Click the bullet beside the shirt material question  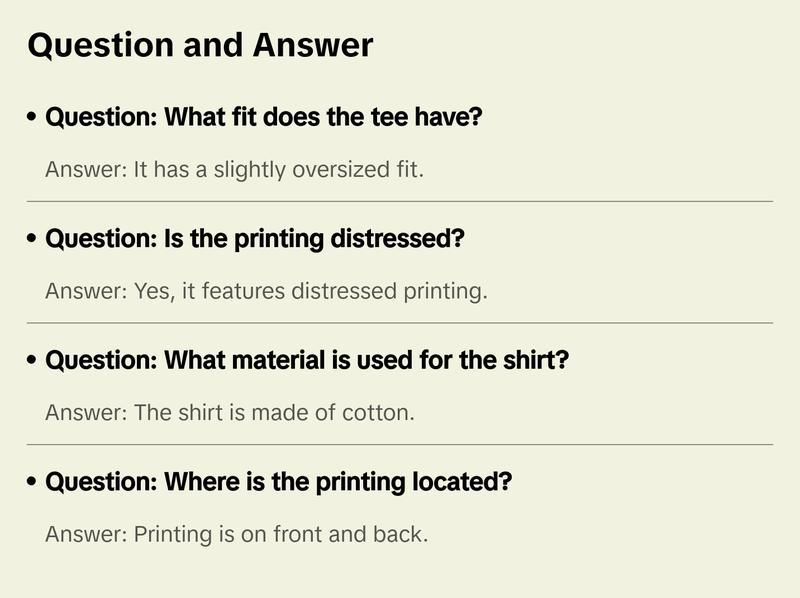click(x=33, y=361)
